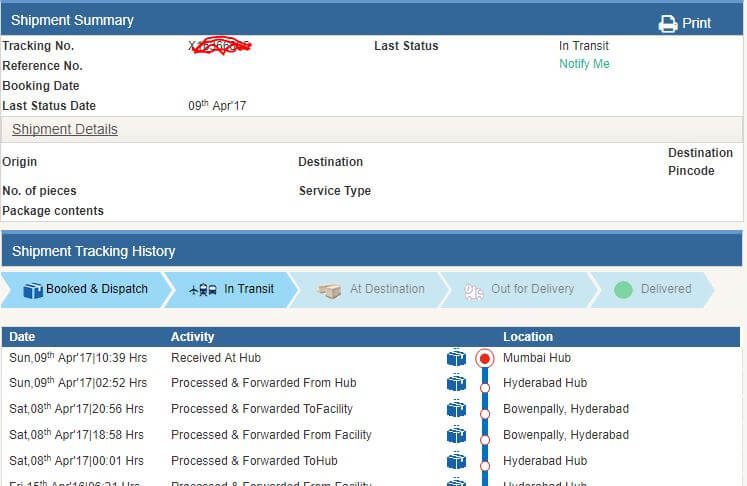Click the Activity column header
747x486 pixels.
pyautogui.click(x=192, y=337)
